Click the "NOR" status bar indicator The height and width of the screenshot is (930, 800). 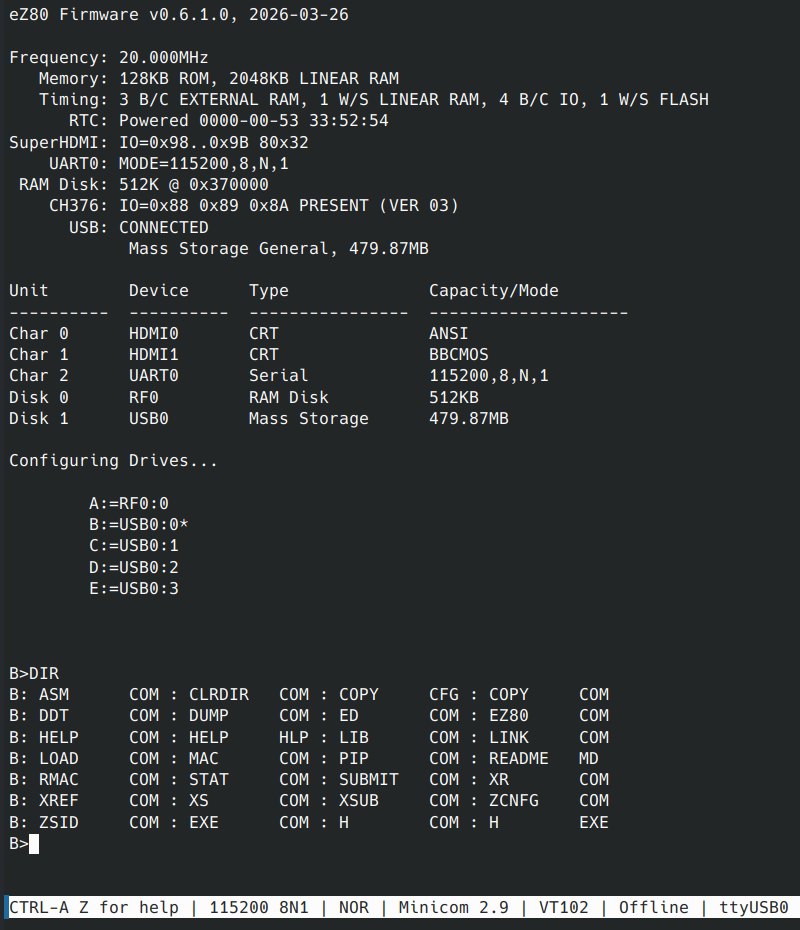pyautogui.click(x=354, y=908)
